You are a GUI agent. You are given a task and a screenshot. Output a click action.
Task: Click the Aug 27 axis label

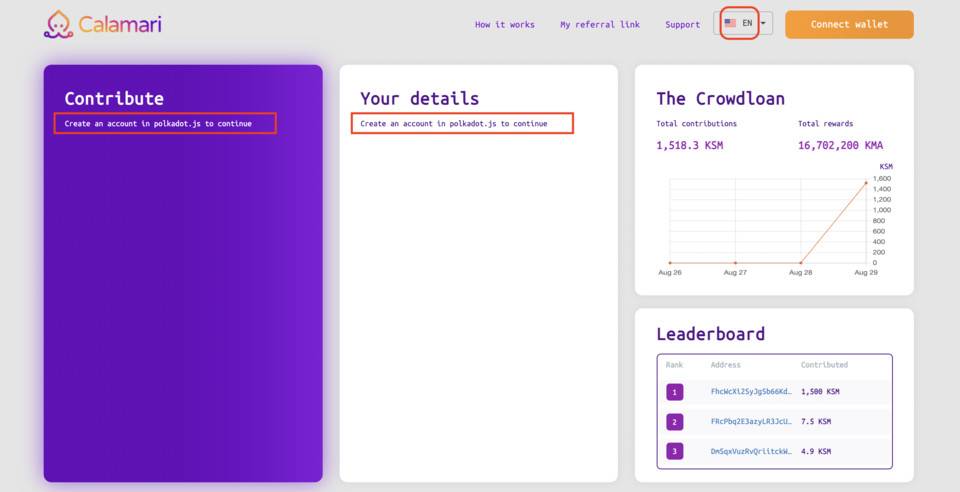point(735,272)
